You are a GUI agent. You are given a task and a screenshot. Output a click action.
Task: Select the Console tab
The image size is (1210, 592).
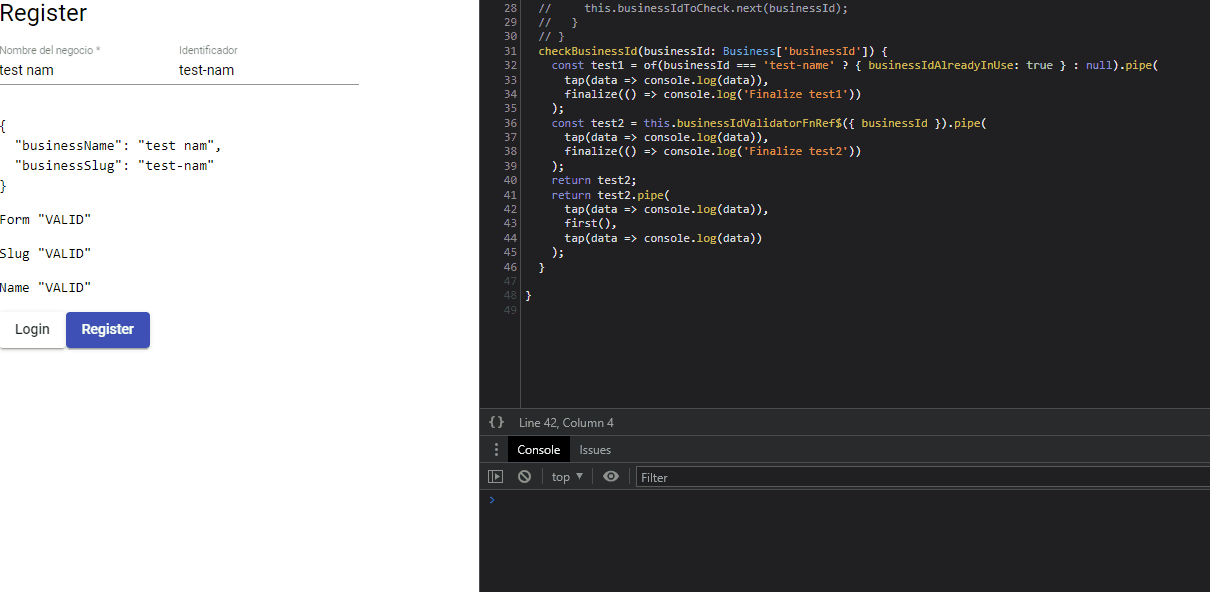point(538,449)
